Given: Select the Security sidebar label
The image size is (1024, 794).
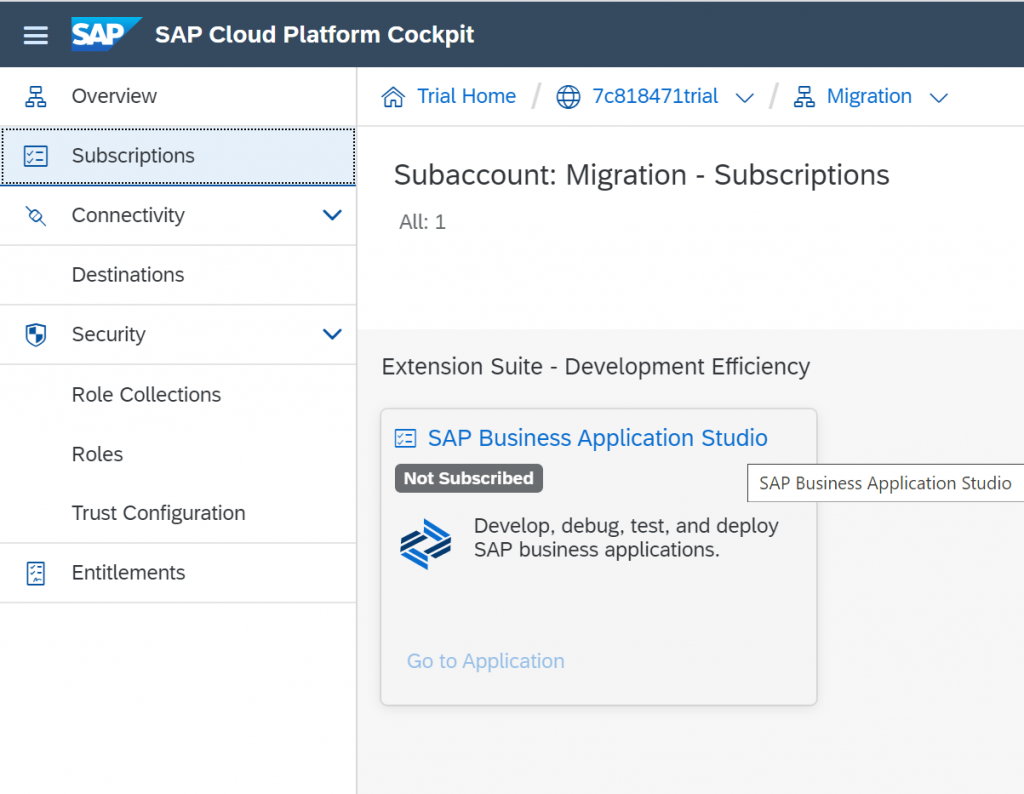Looking at the screenshot, I should tap(108, 334).
